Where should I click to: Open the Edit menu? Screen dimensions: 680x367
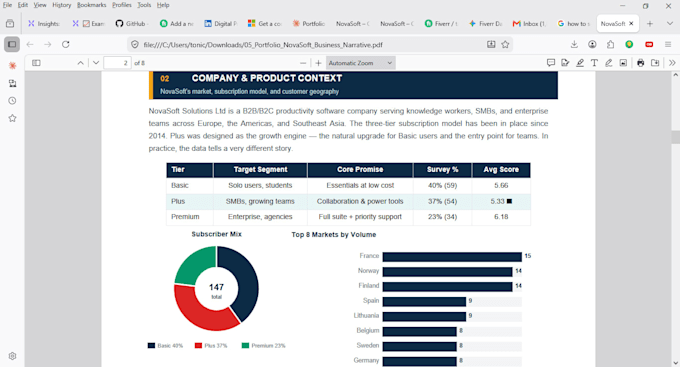(23, 5)
